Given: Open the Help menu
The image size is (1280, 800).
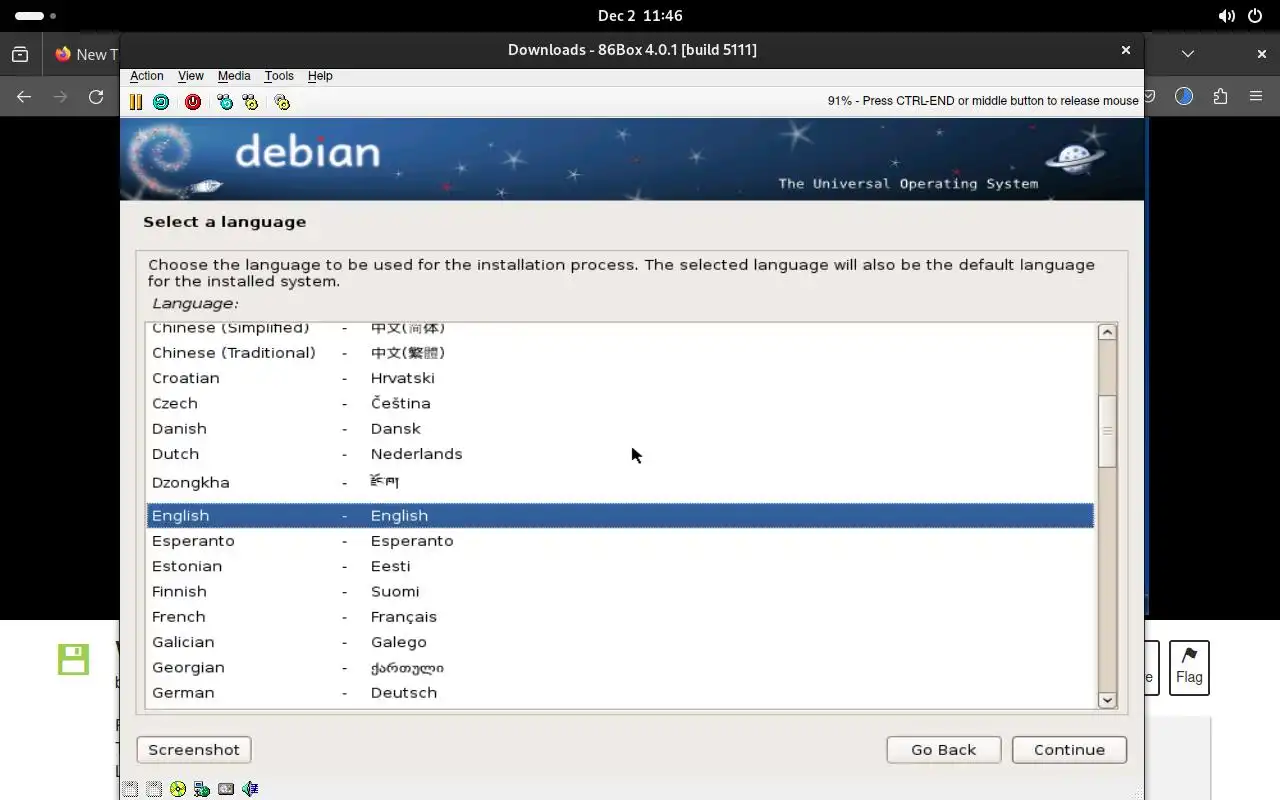Looking at the screenshot, I should pyautogui.click(x=320, y=76).
